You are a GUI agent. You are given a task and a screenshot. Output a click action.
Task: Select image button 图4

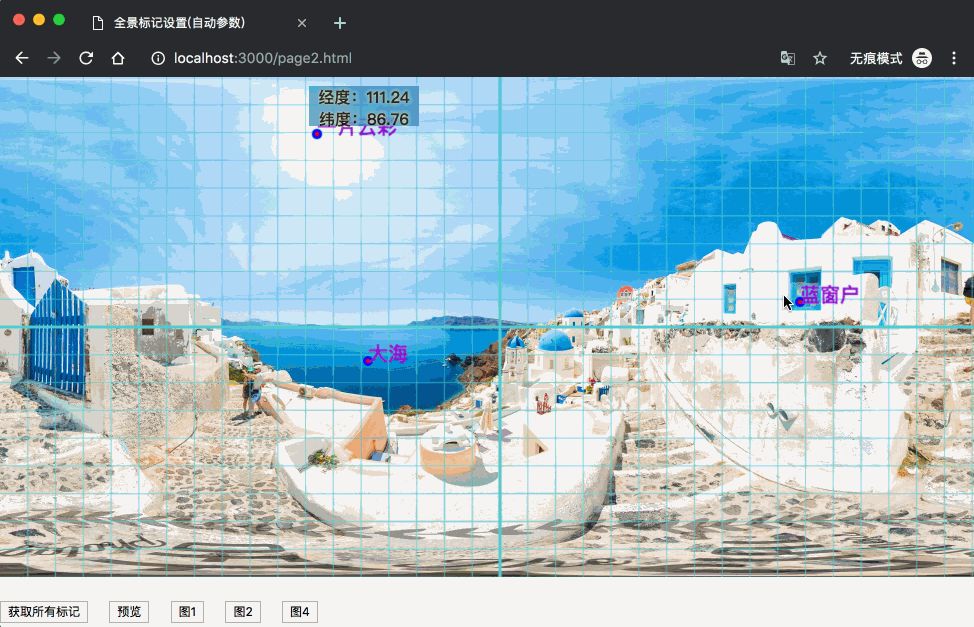pyautogui.click(x=298, y=611)
